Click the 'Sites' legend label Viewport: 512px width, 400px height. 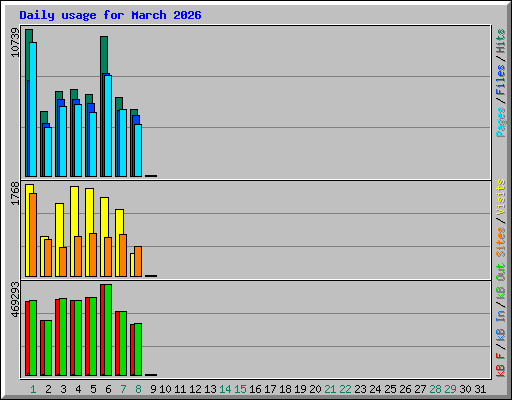pyautogui.click(x=500, y=242)
